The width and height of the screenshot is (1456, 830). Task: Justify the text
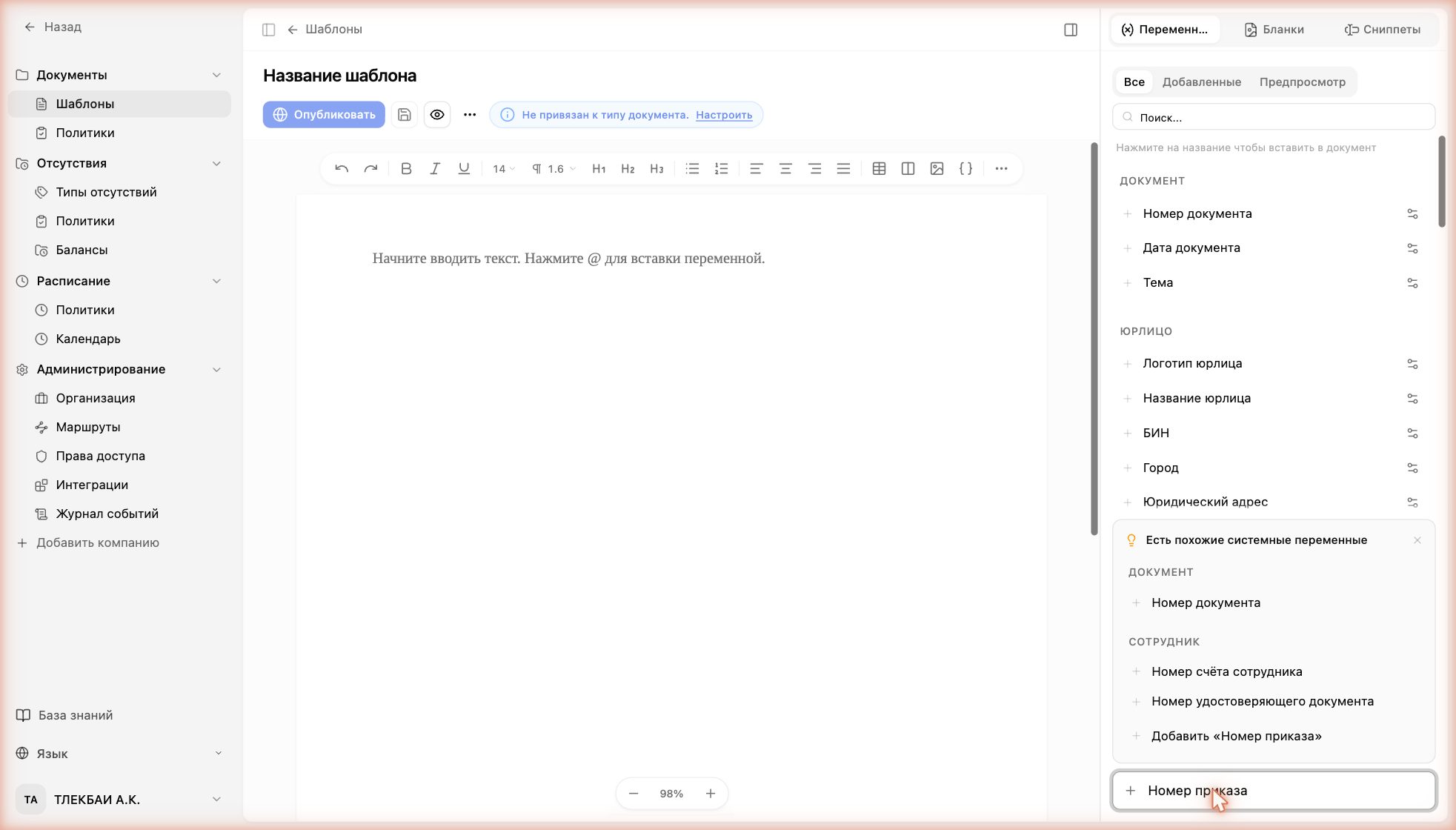843,169
